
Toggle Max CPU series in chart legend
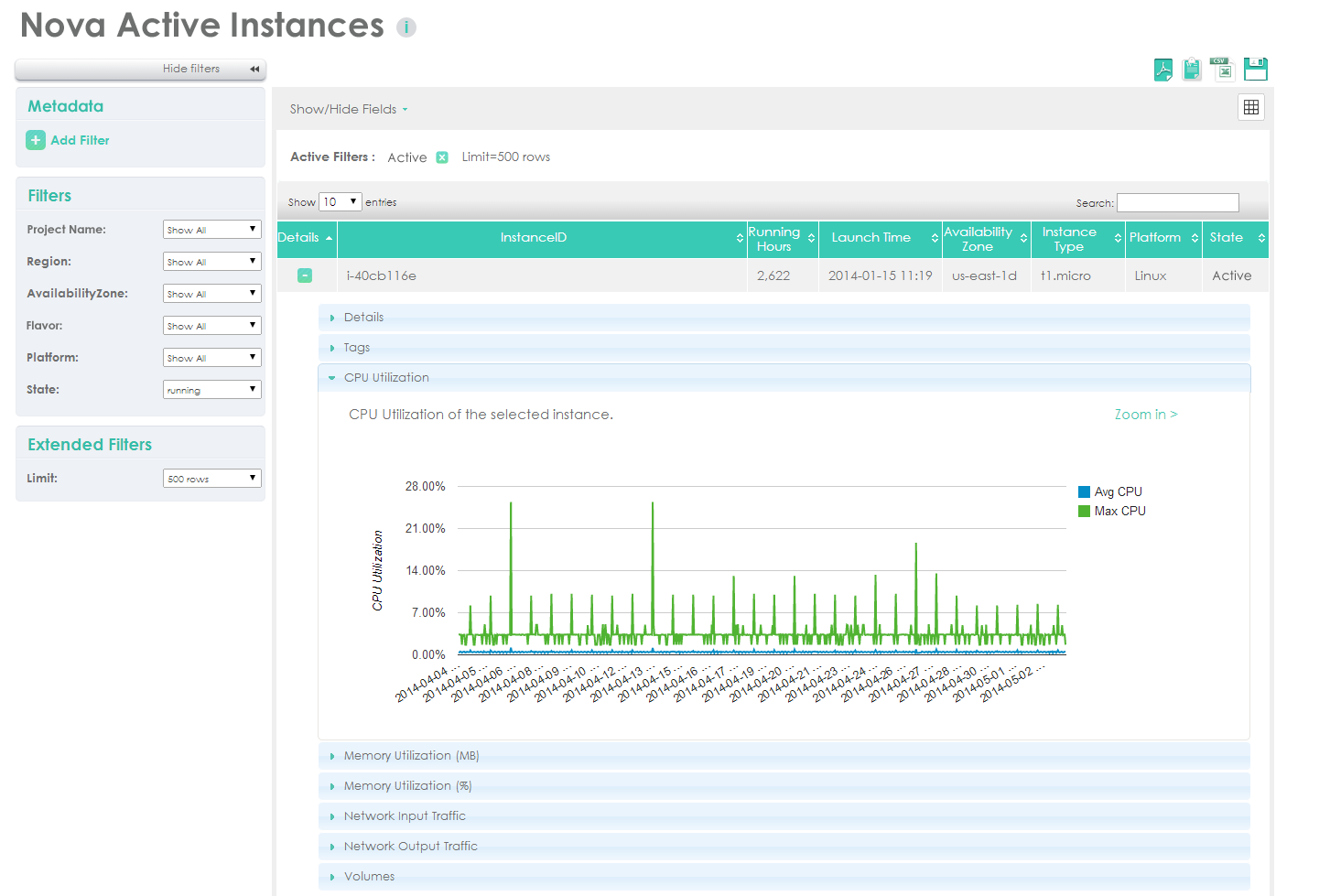[x=1111, y=512]
